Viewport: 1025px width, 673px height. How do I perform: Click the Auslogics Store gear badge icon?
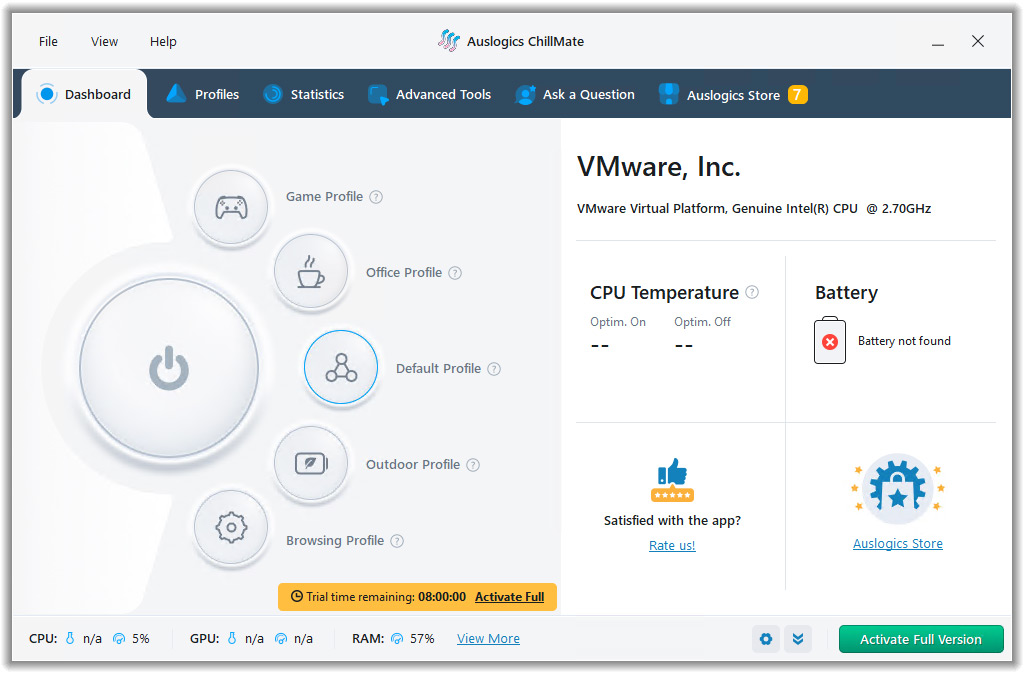click(x=898, y=489)
